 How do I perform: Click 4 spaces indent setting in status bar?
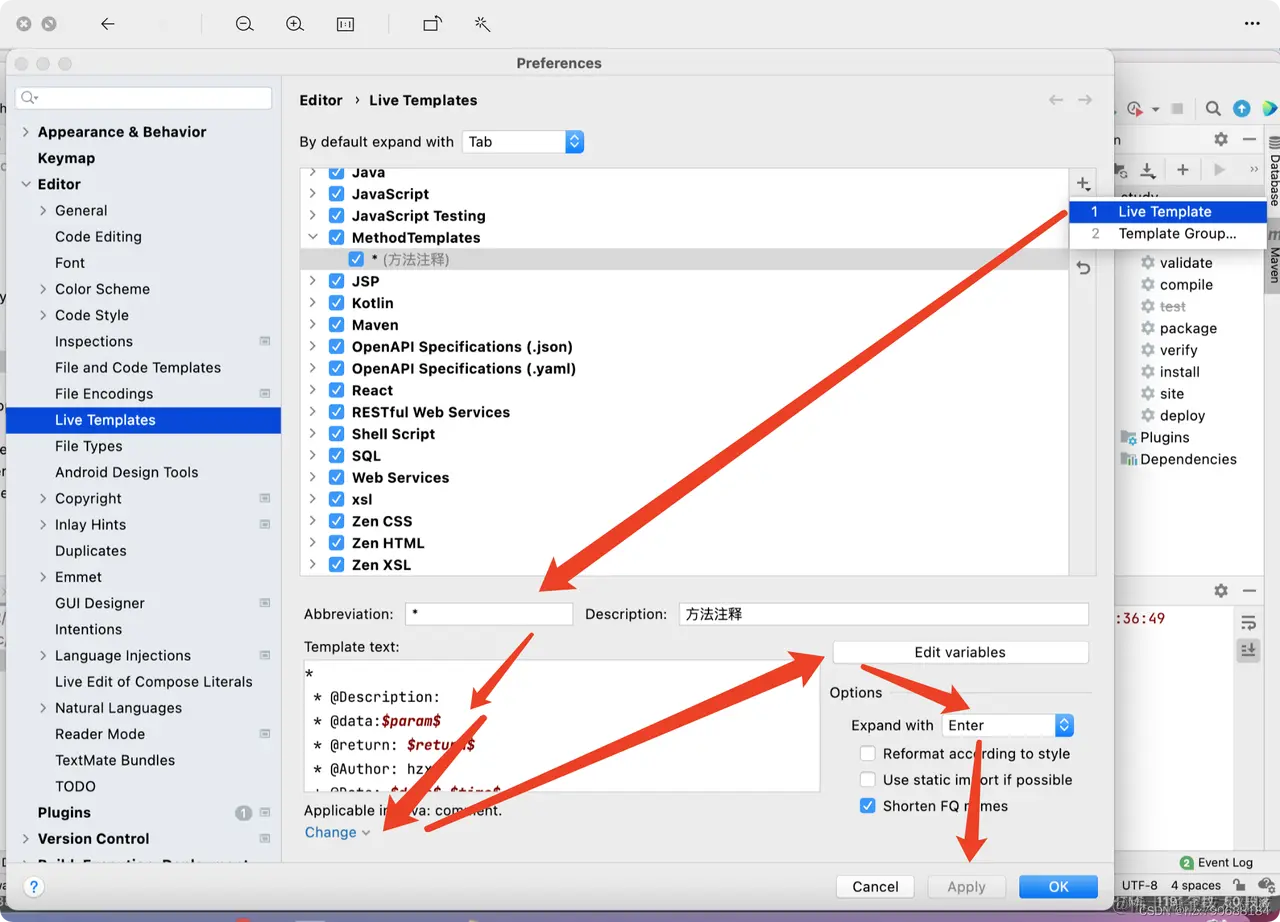pyautogui.click(x=1196, y=885)
